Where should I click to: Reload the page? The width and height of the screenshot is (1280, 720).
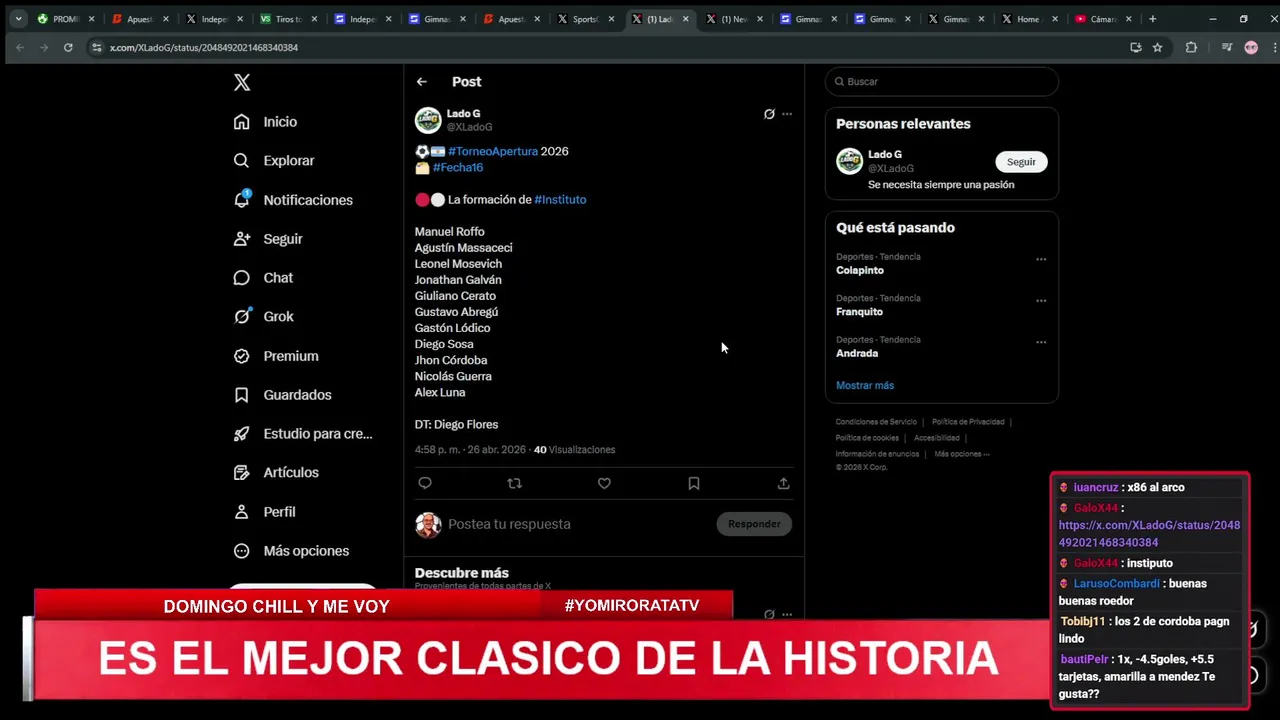coord(68,47)
